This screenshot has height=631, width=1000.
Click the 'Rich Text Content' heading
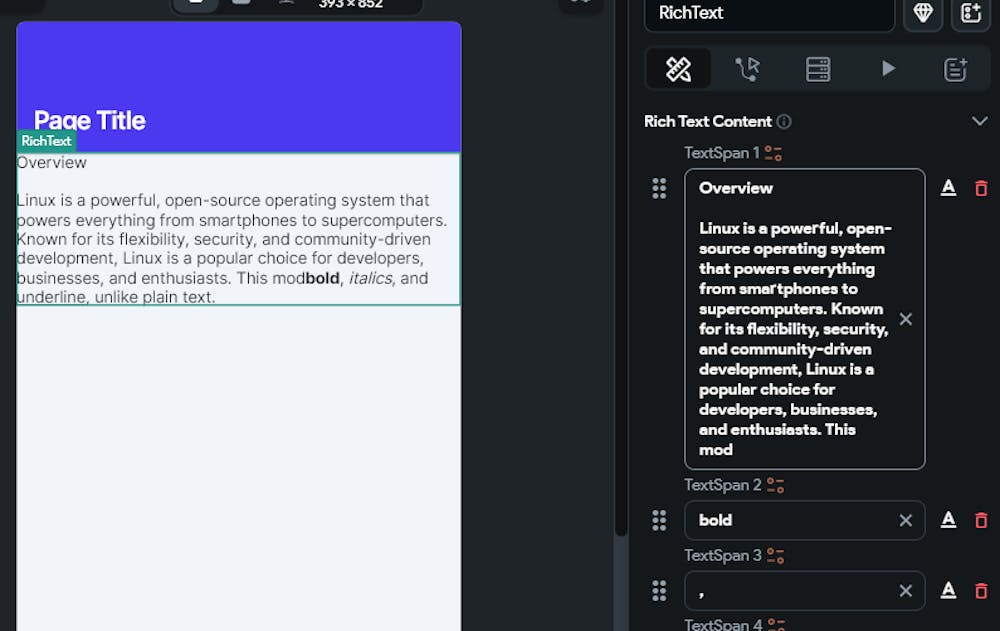click(x=708, y=121)
